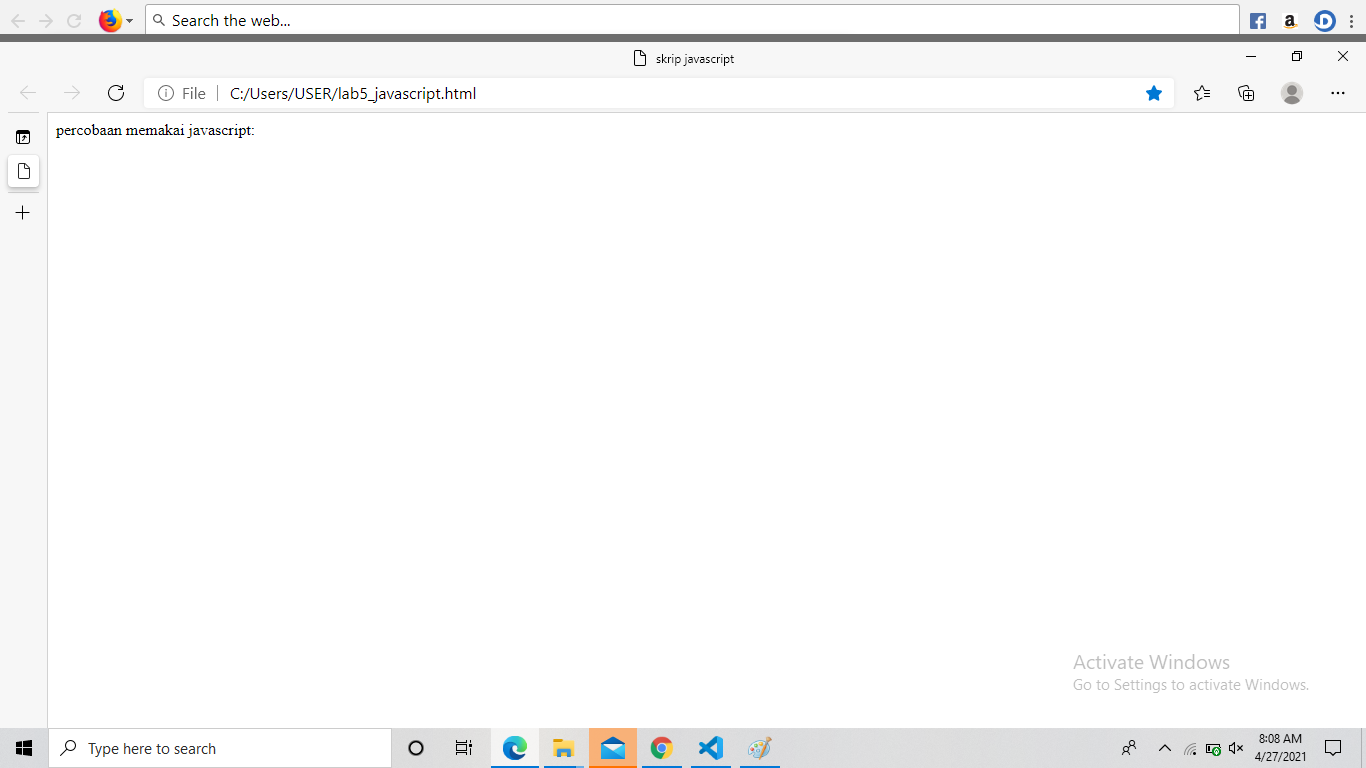The width and height of the screenshot is (1366, 768).
Task: Launch Visual Studio Code from the taskbar
Action: tap(710, 747)
